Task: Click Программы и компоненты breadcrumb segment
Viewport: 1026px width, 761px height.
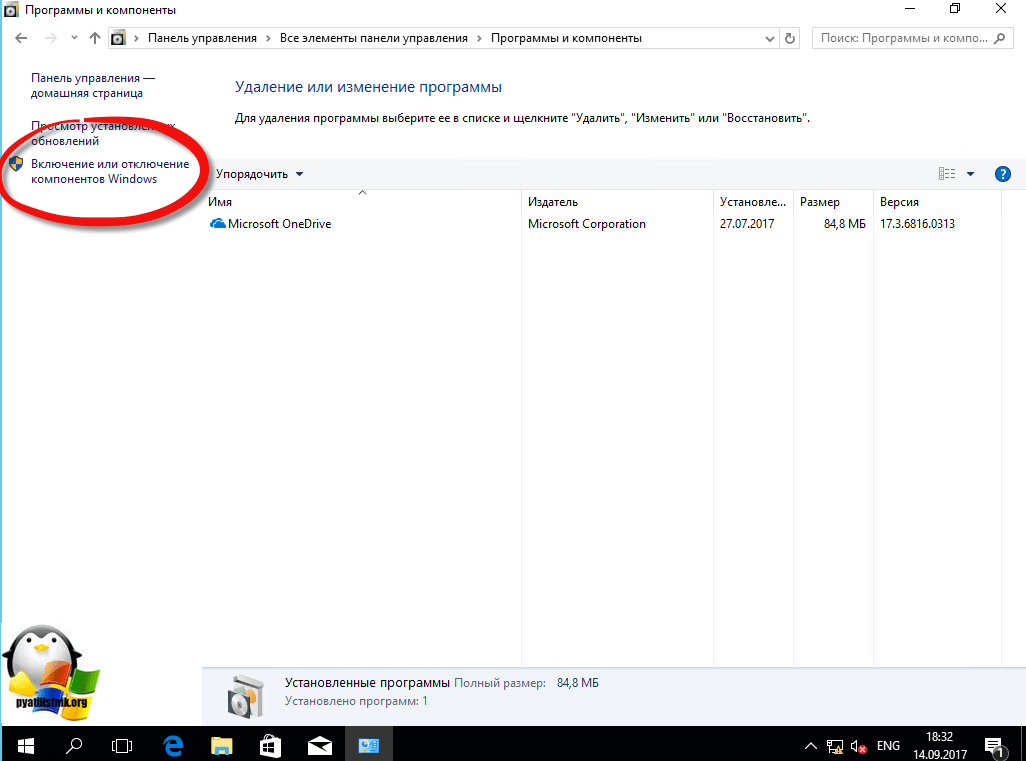Action: click(566, 38)
